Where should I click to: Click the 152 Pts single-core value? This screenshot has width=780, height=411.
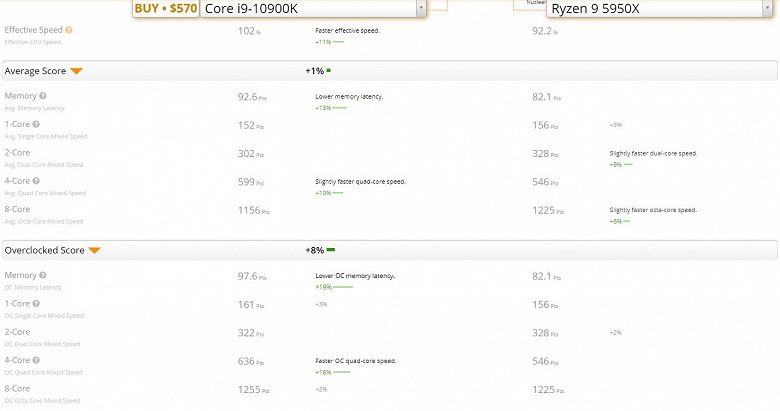tap(251, 125)
